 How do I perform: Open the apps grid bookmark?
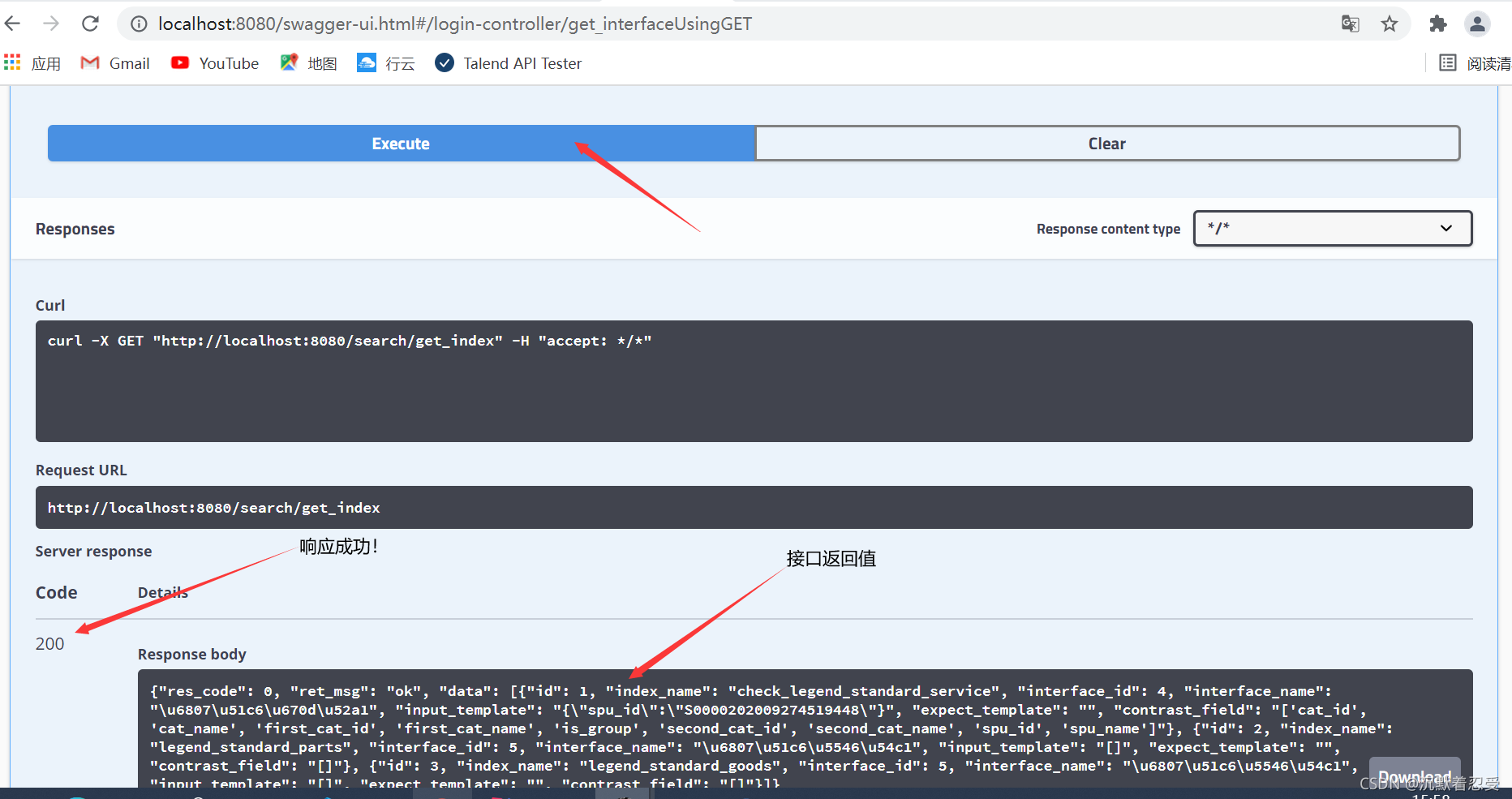[x=32, y=63]
